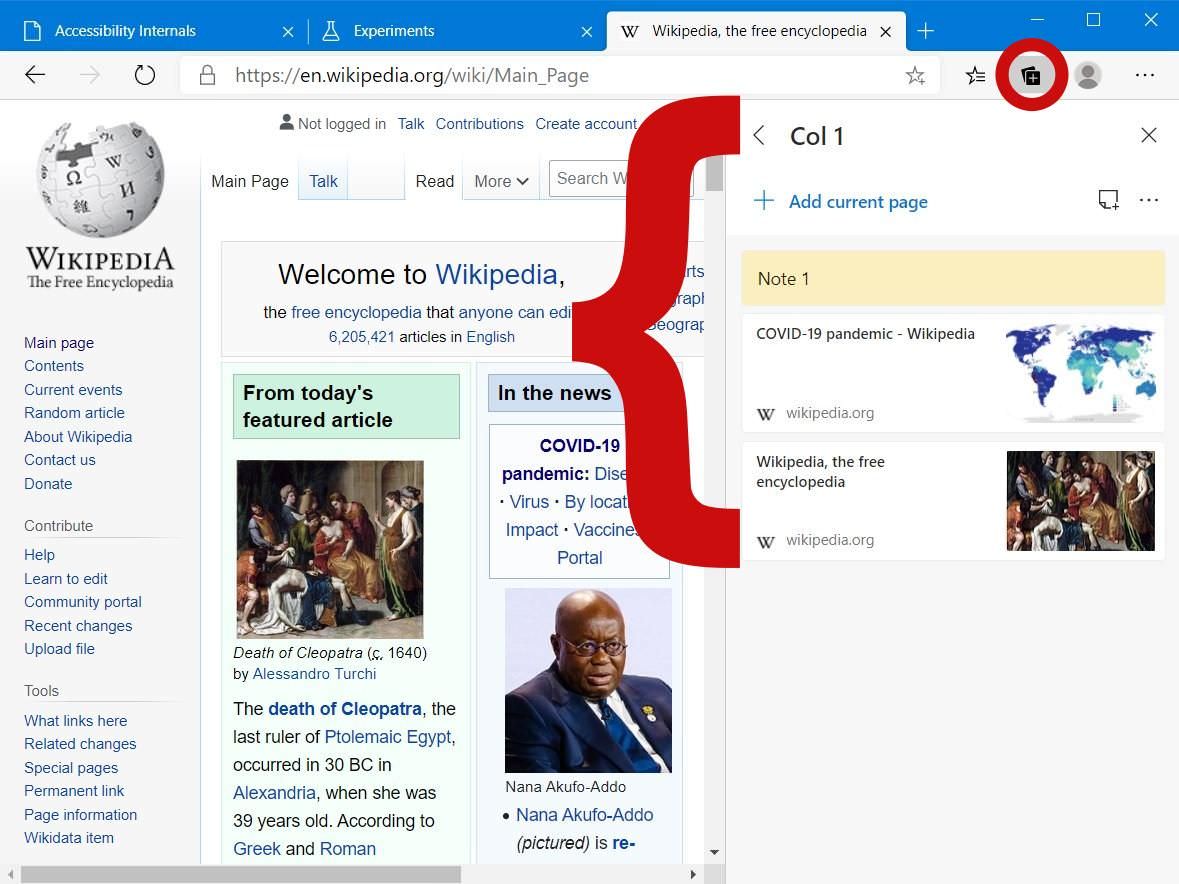Viewport: 1179px width, 884px height.
Task: Open Alessandro Turchi link
Action: pyautogui.click(x=314, y=674)
